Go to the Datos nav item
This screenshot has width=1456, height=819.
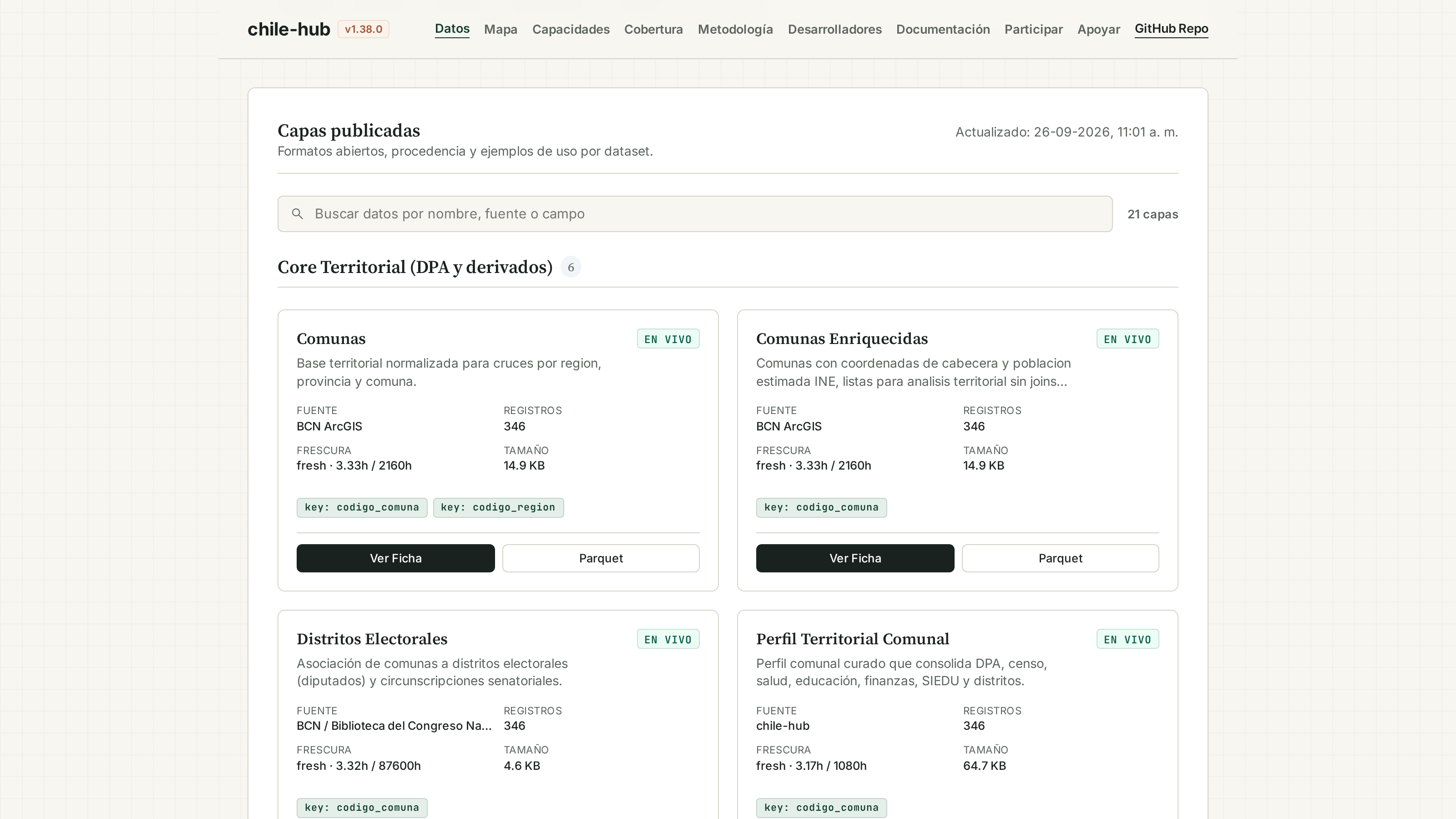pos(452,29)
